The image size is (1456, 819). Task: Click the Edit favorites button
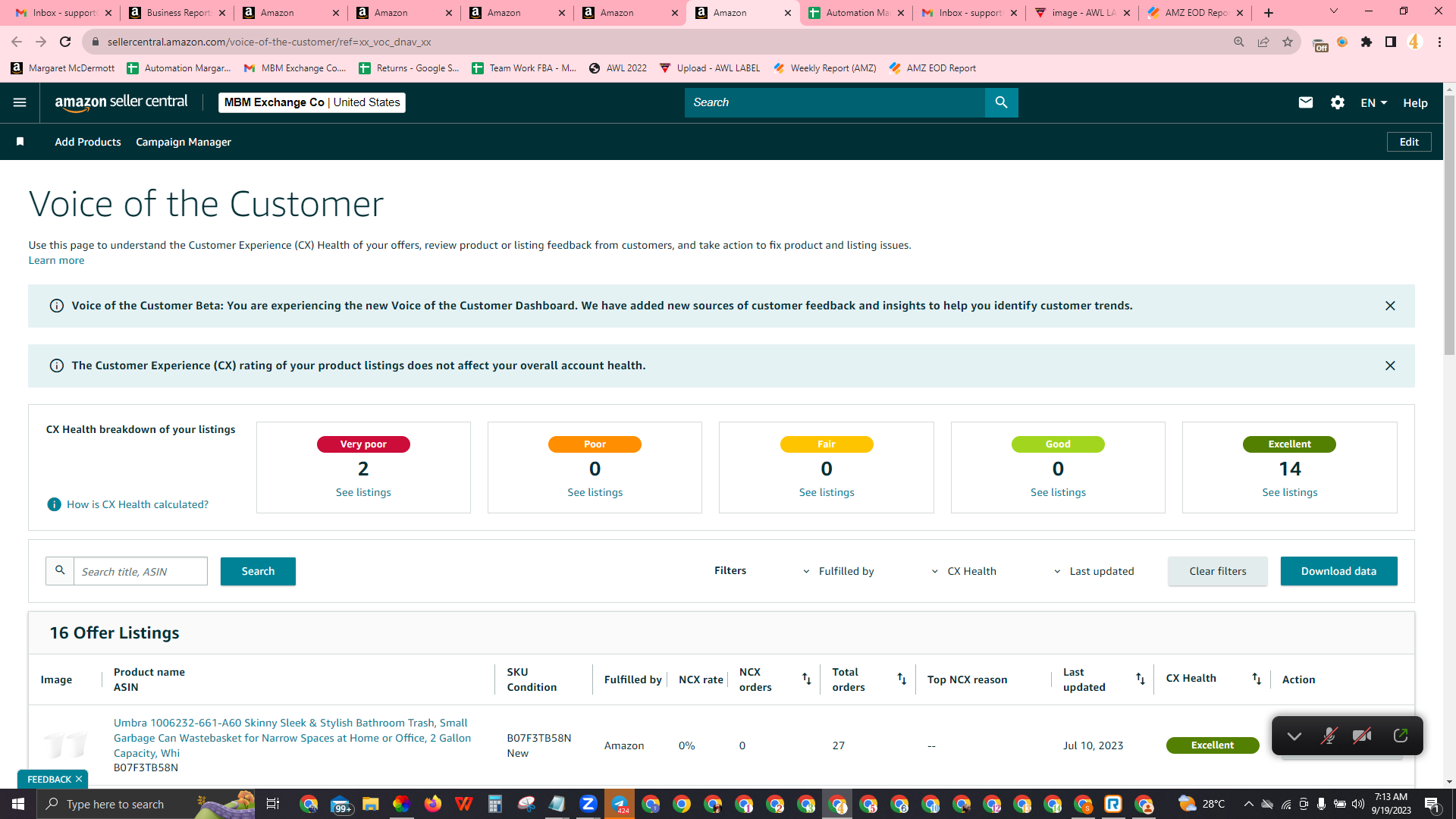tap(1409, 142)
